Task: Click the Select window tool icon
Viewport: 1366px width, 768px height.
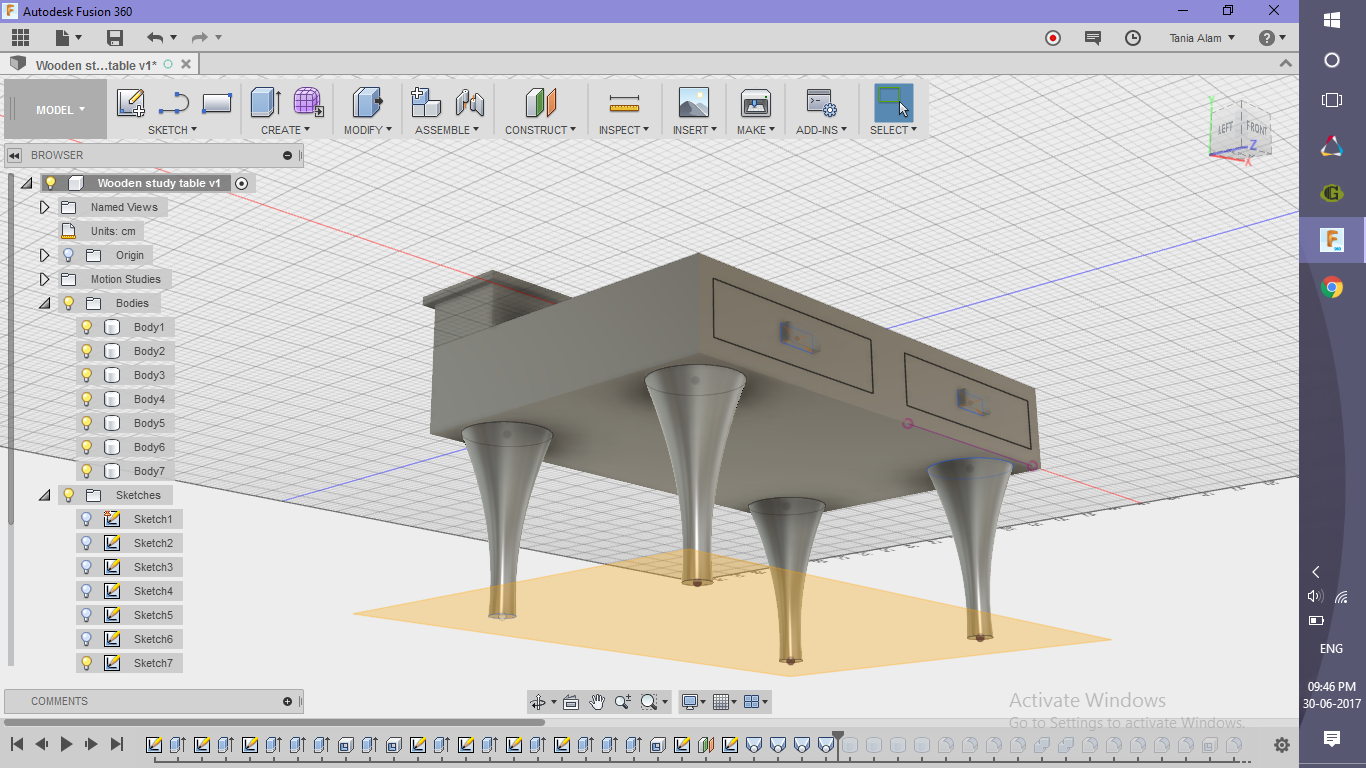Action: (x=893, y=103)
